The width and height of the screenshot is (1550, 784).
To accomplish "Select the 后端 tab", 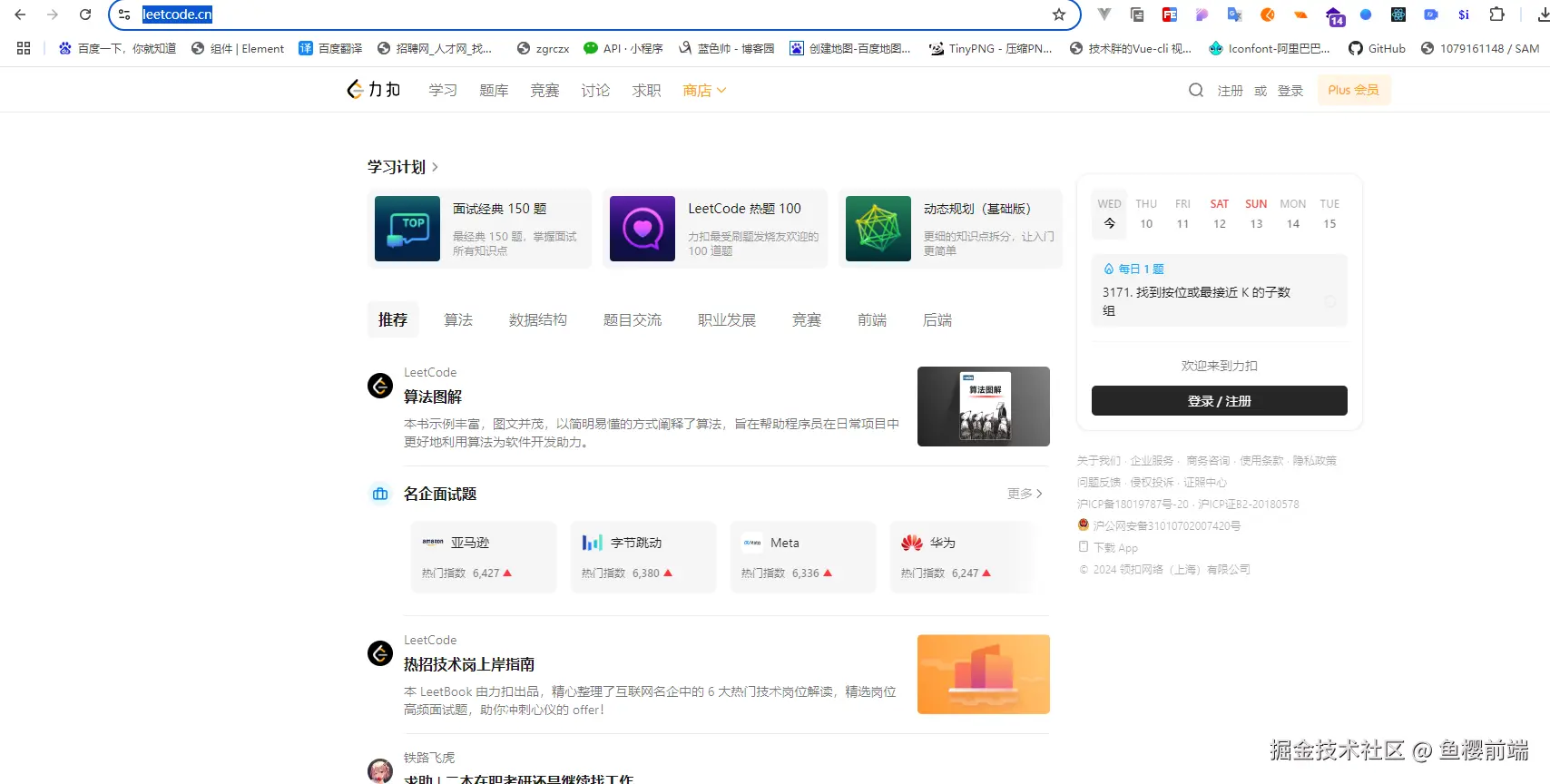I will click(x=937, y=319).
